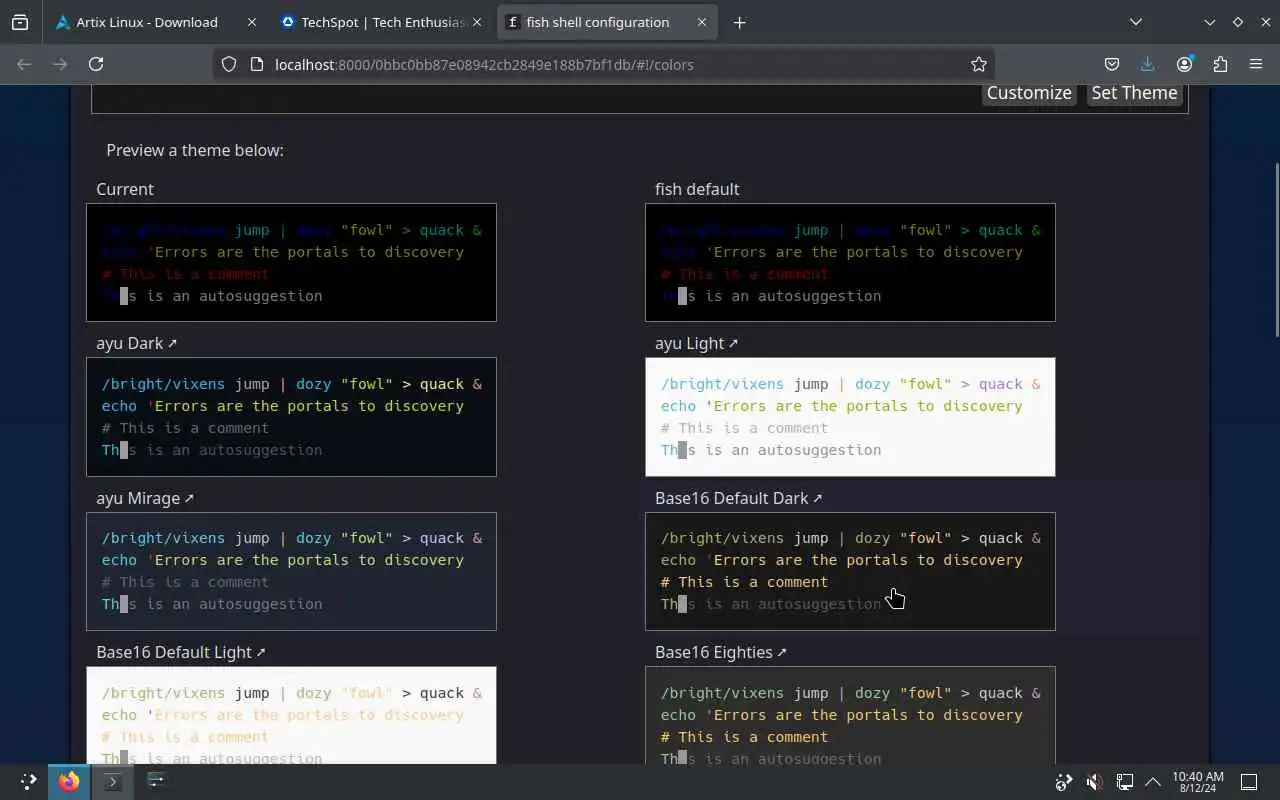1280x800 pixels.
Task: Click show desktop button on taskbar
Action: tap(1249, 781)
